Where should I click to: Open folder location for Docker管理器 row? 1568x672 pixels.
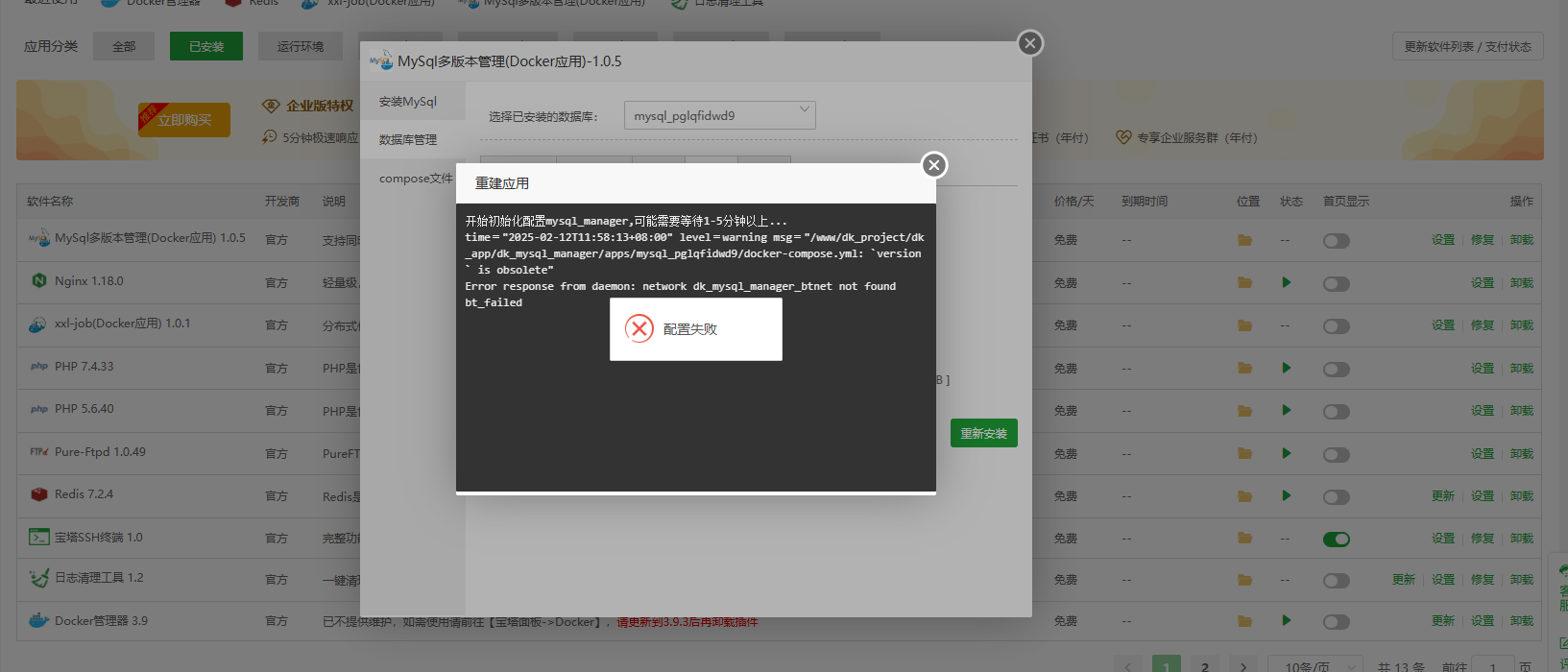(1244, 621)
